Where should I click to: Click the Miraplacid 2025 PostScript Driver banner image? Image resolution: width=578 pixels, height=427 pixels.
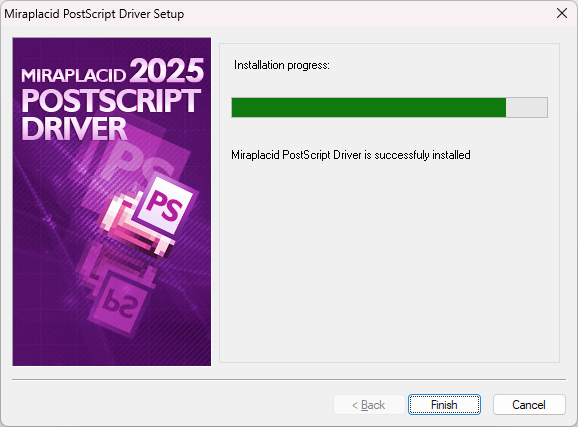112,202
